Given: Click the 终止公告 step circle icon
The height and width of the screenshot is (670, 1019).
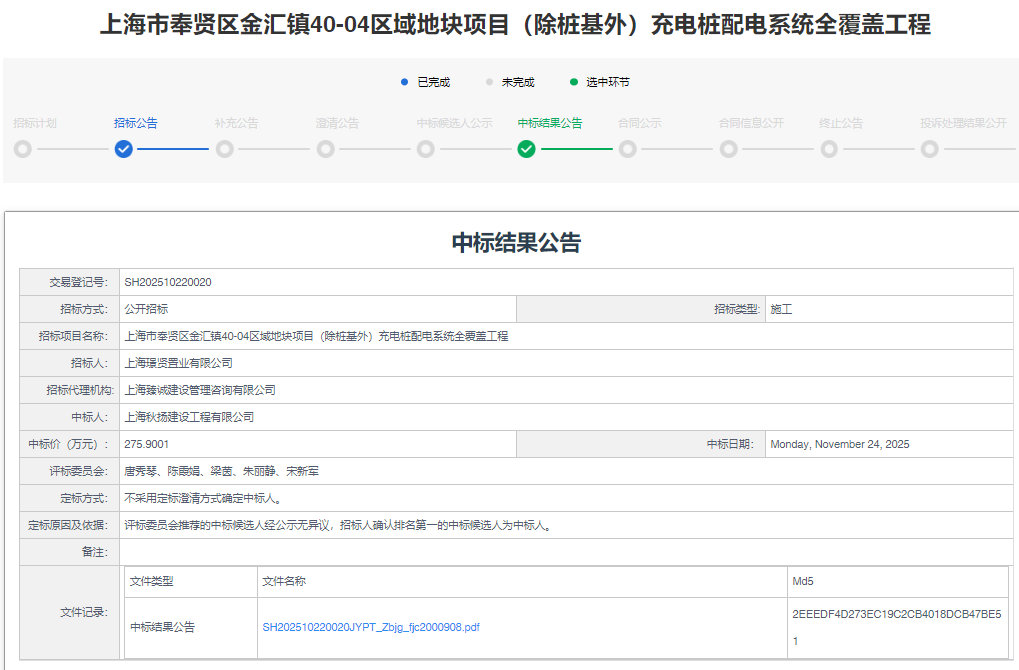Looking at the screenshot, I should tap(829, 149).
